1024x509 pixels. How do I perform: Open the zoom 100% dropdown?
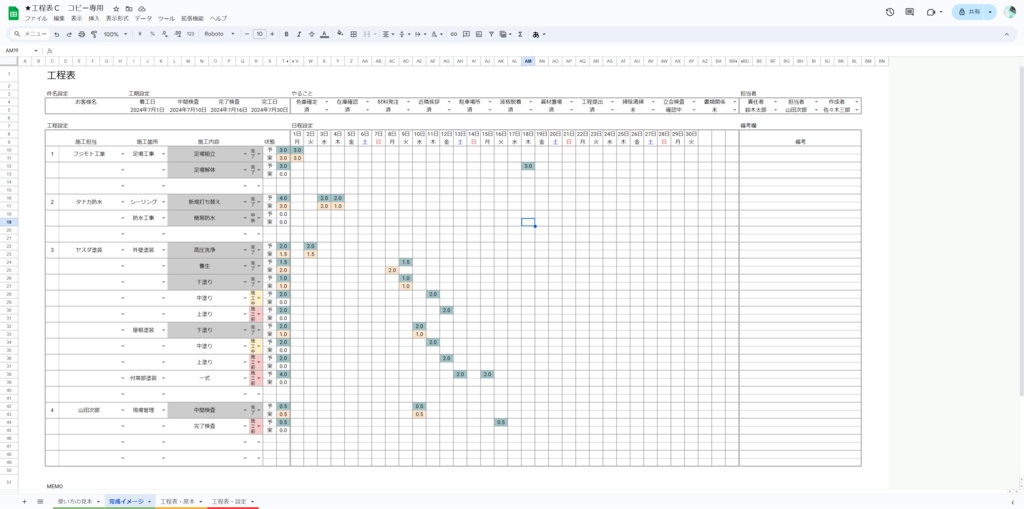click(x=114, y=34)
